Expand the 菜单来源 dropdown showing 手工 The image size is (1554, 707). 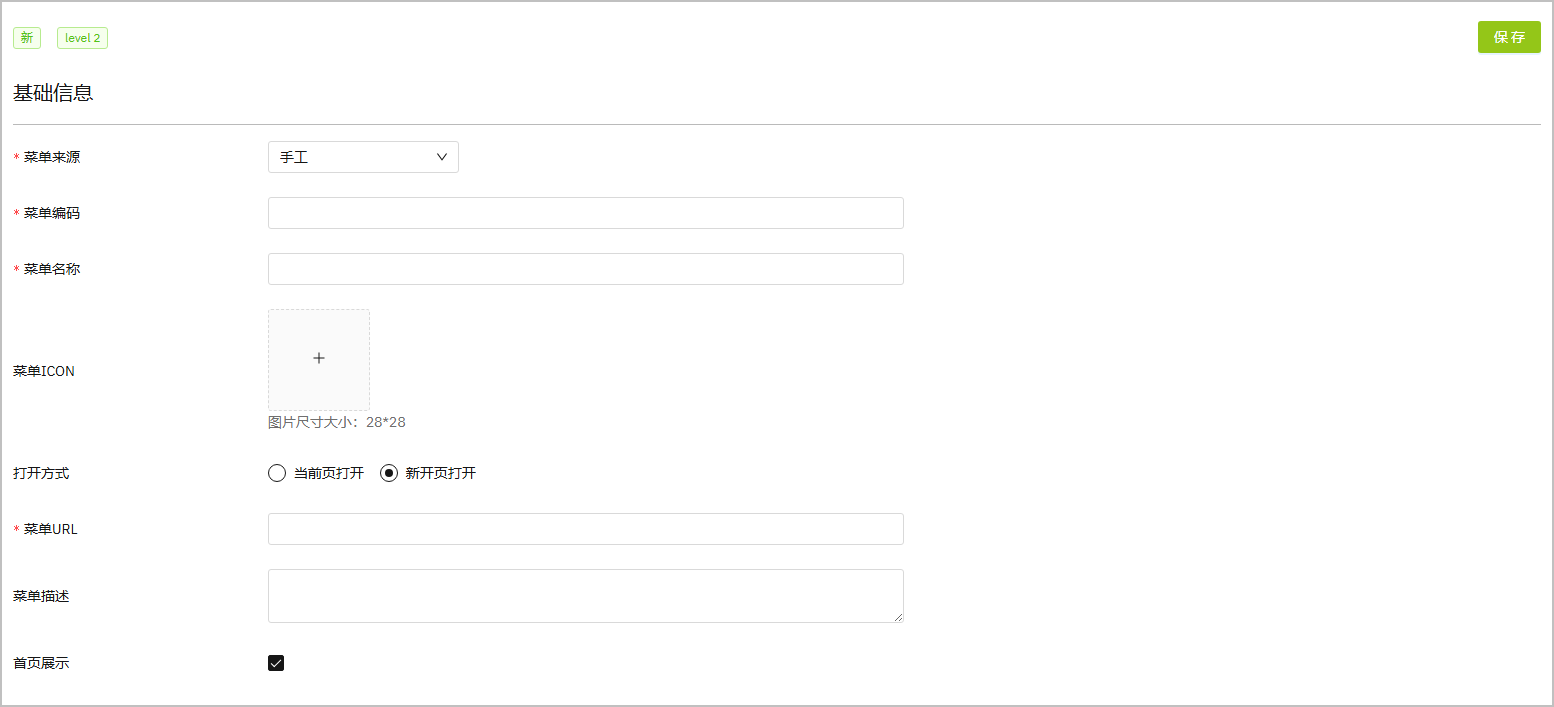tap(363, 157)
